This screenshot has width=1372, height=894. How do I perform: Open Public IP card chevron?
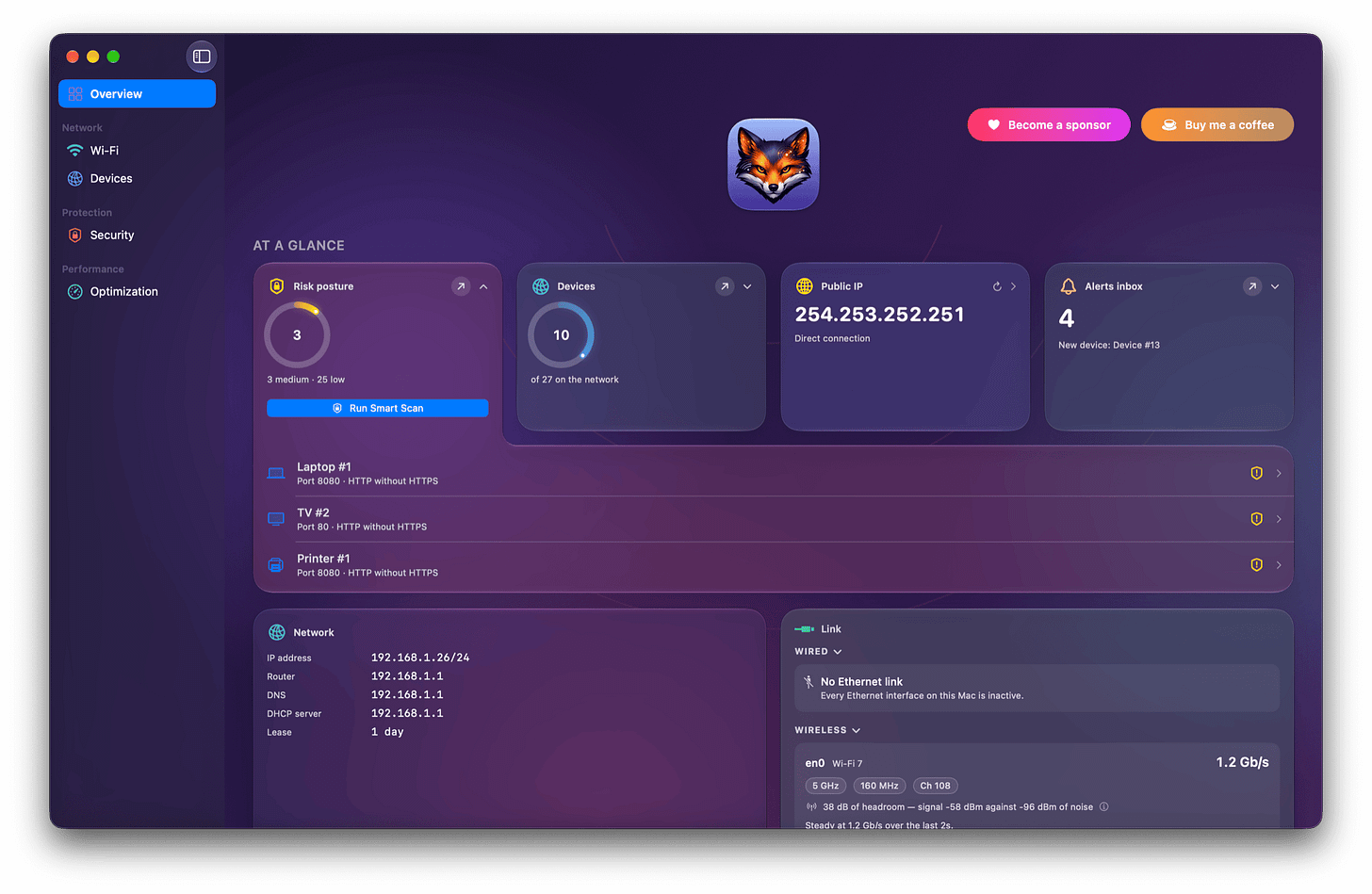click(1013, 286)
